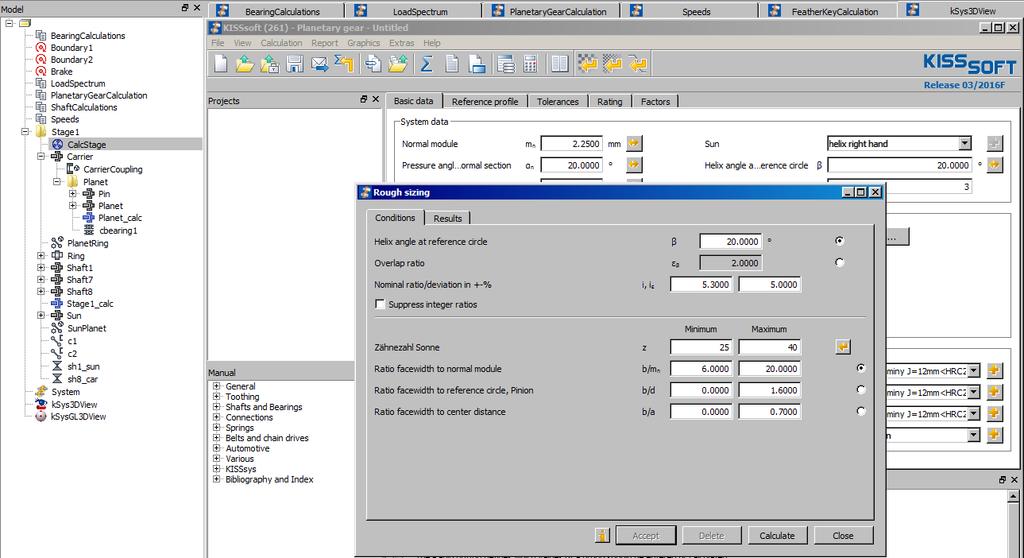Click the info icon left of Accept
This screenshot has height=558, width=1024.
click(x=602, y=535)
